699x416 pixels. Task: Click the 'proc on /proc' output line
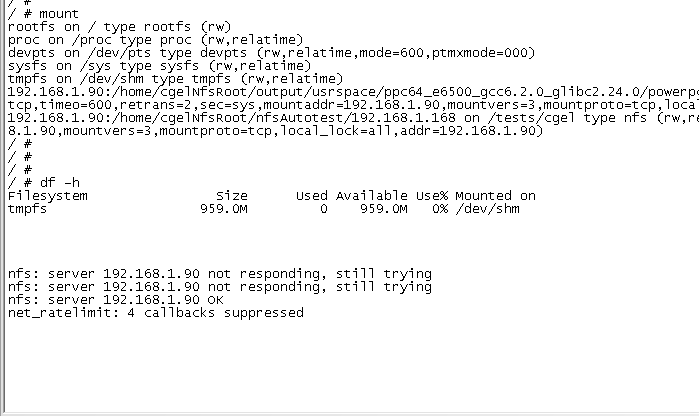pyautogui.click(x=112, y=40)
